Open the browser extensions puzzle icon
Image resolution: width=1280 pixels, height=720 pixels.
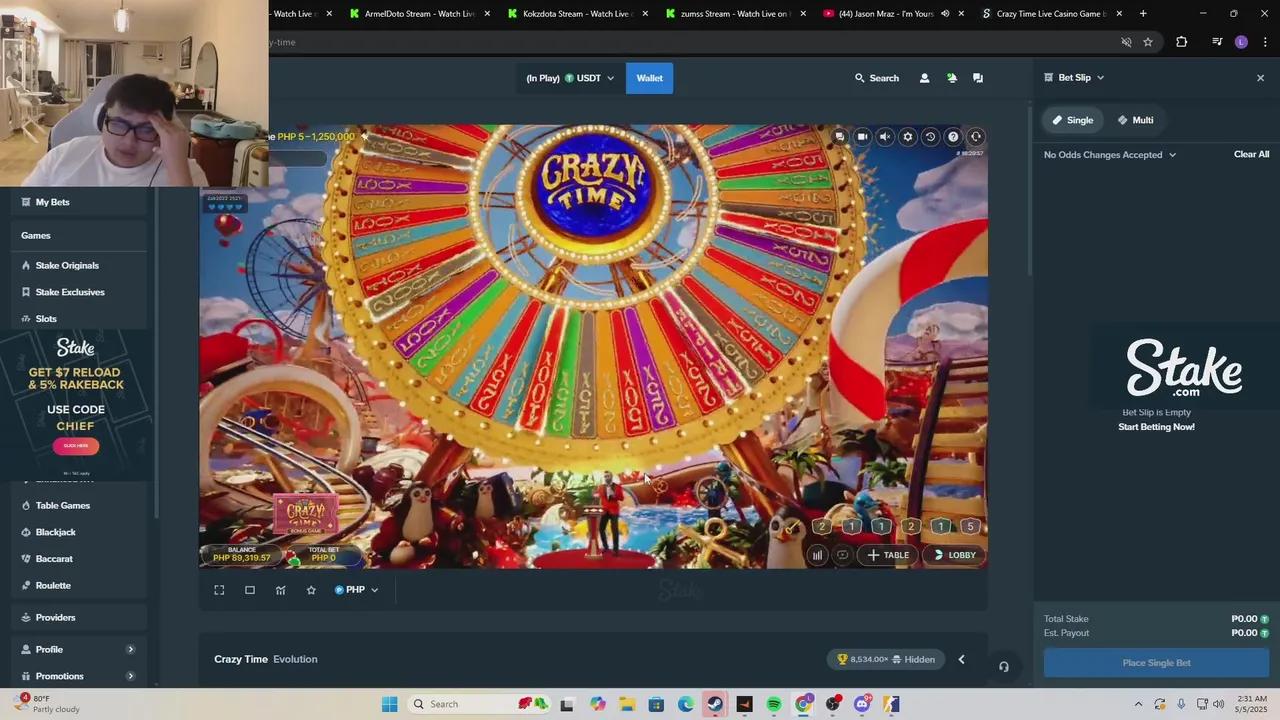point(1181,42)
